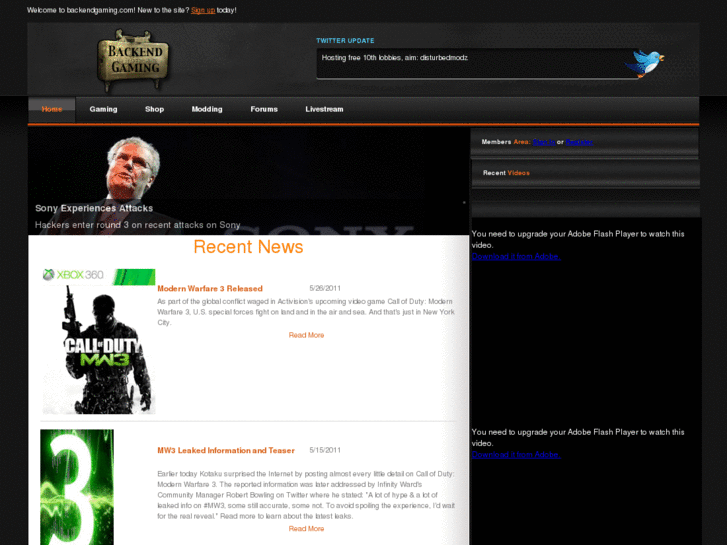This screenshot has height=545, width=727.
Task: Click the Backend Gaming logo
Action: [x=134, y=61]
